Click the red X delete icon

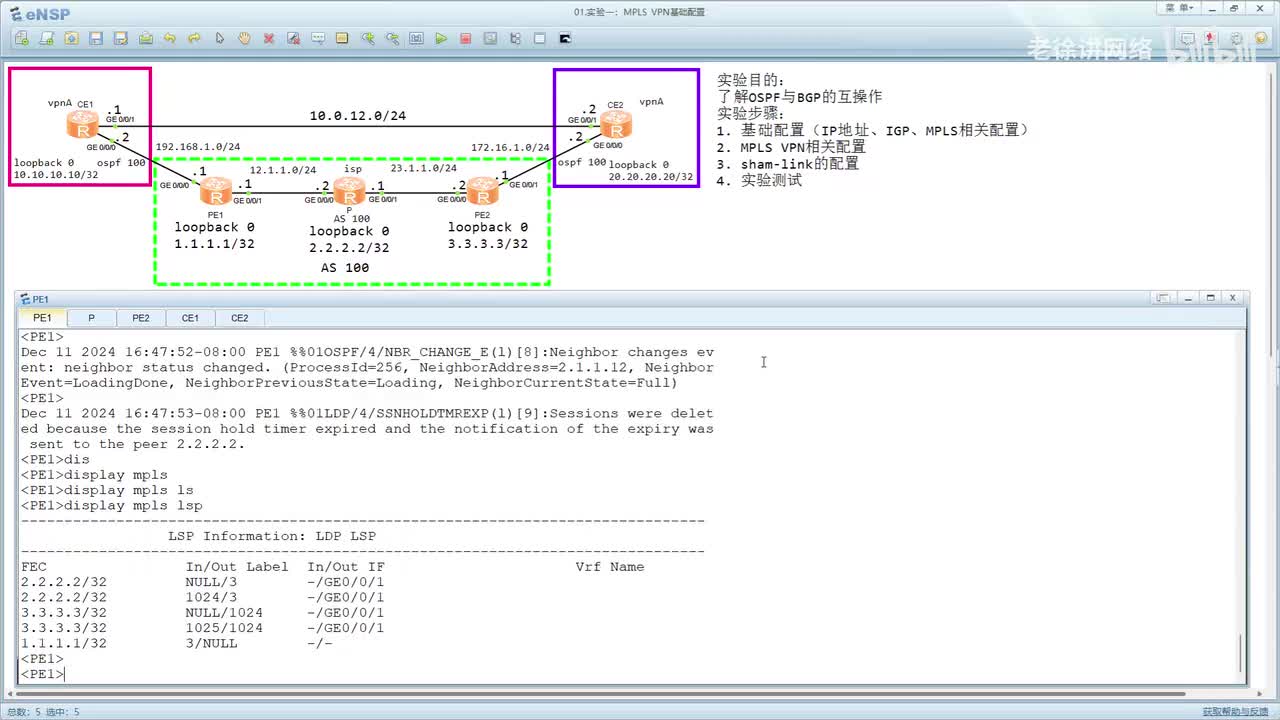click(x=269, y=39)
